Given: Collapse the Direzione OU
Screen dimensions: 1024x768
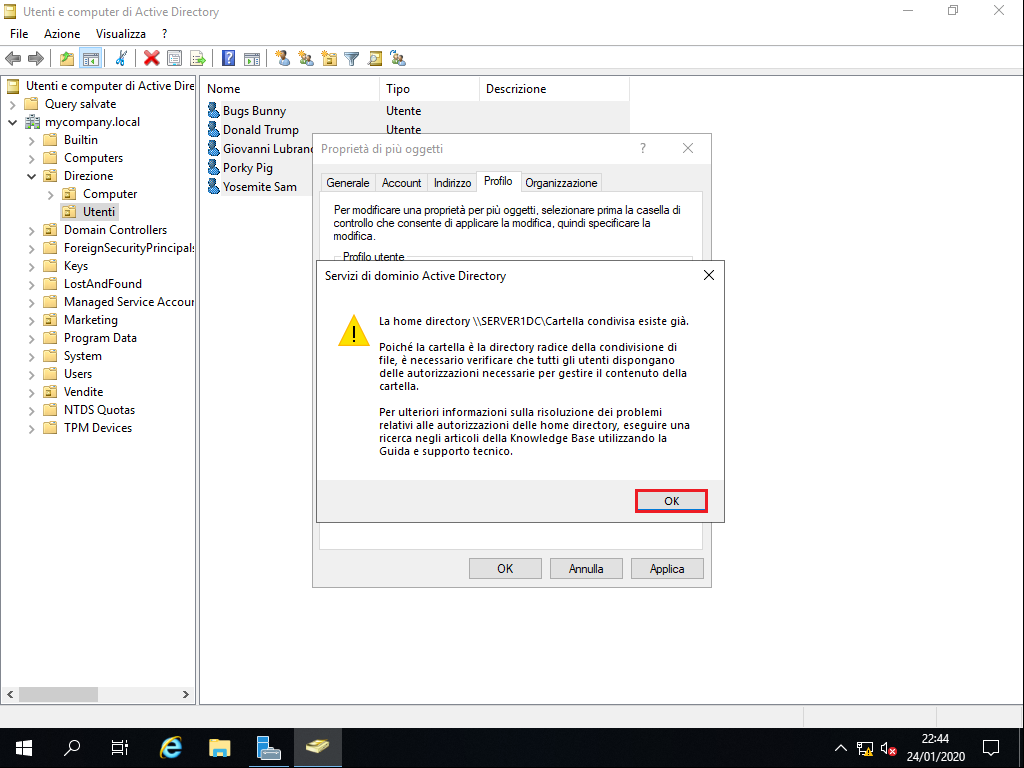Looking at the screenshot, I should 31,176.
